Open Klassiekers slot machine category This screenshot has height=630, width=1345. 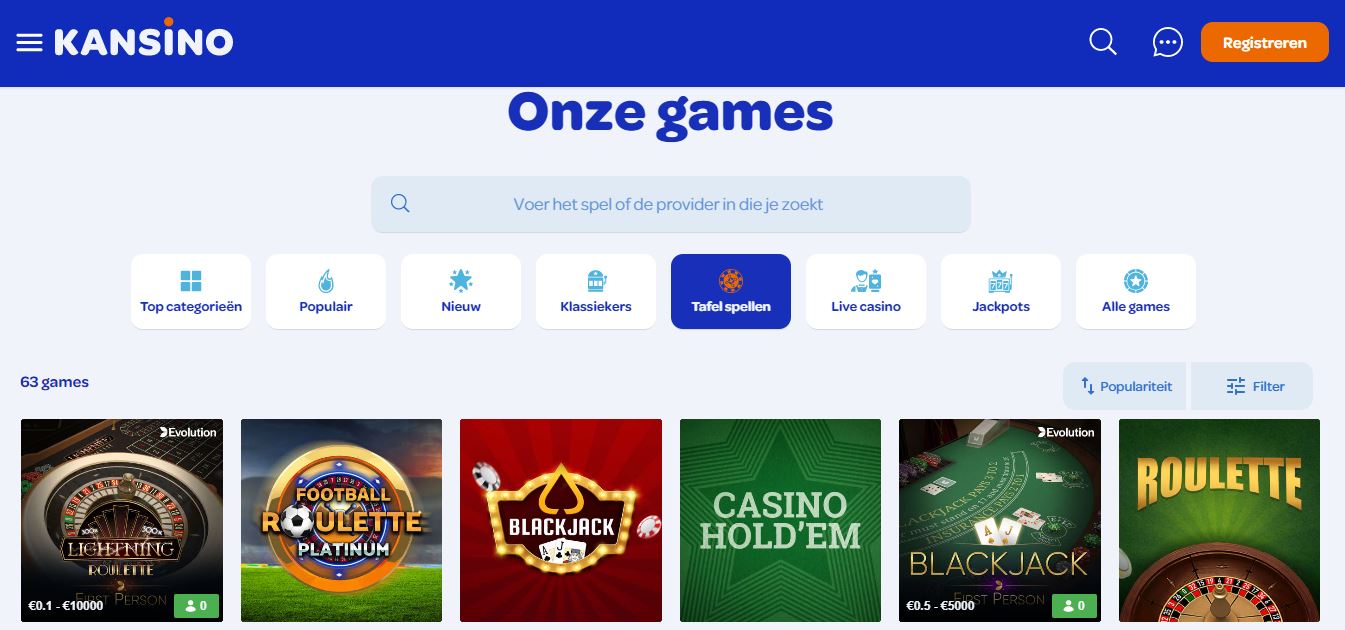[596, 291]
